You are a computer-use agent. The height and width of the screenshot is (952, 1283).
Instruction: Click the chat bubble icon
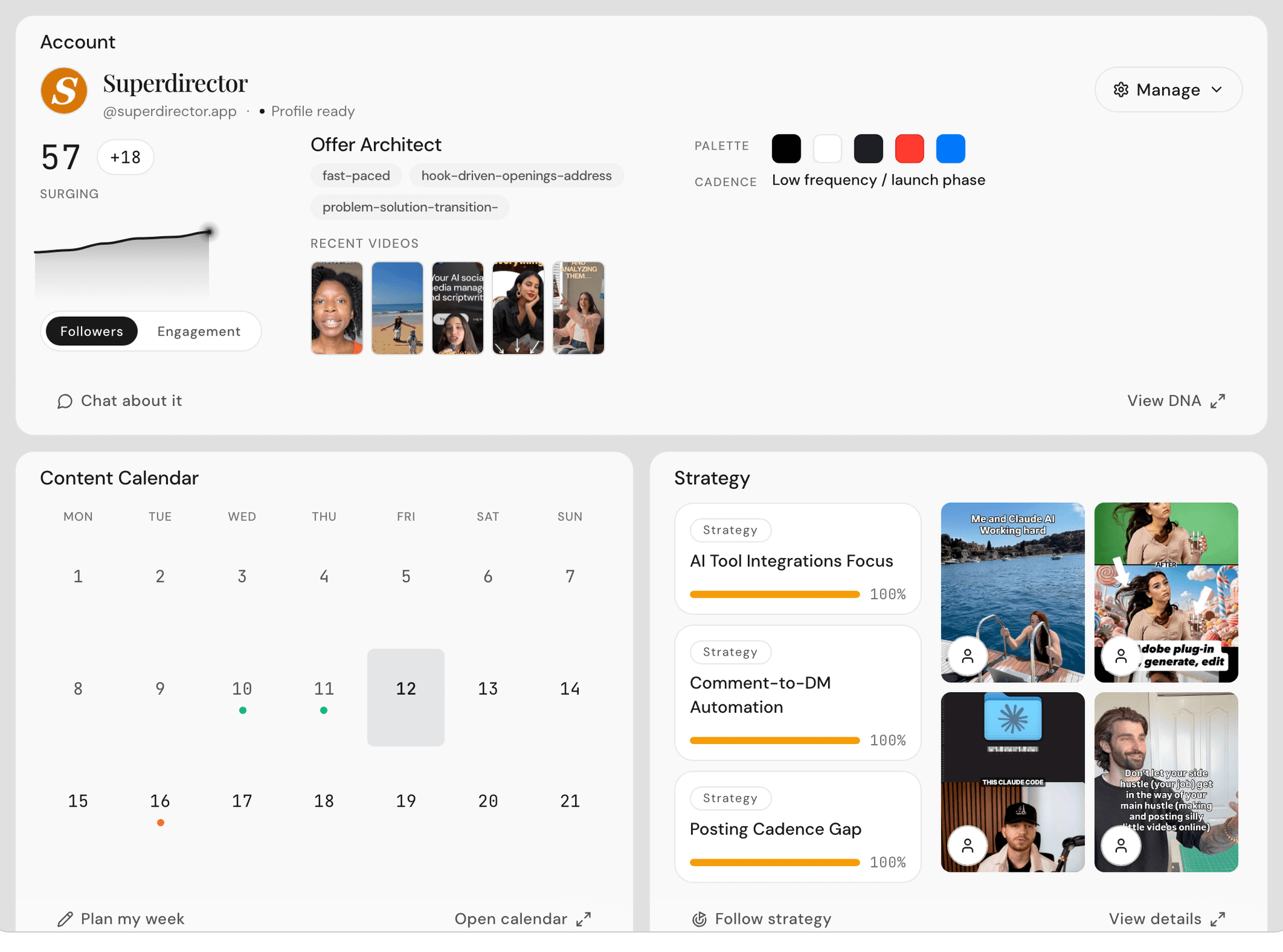coord(65,401)
